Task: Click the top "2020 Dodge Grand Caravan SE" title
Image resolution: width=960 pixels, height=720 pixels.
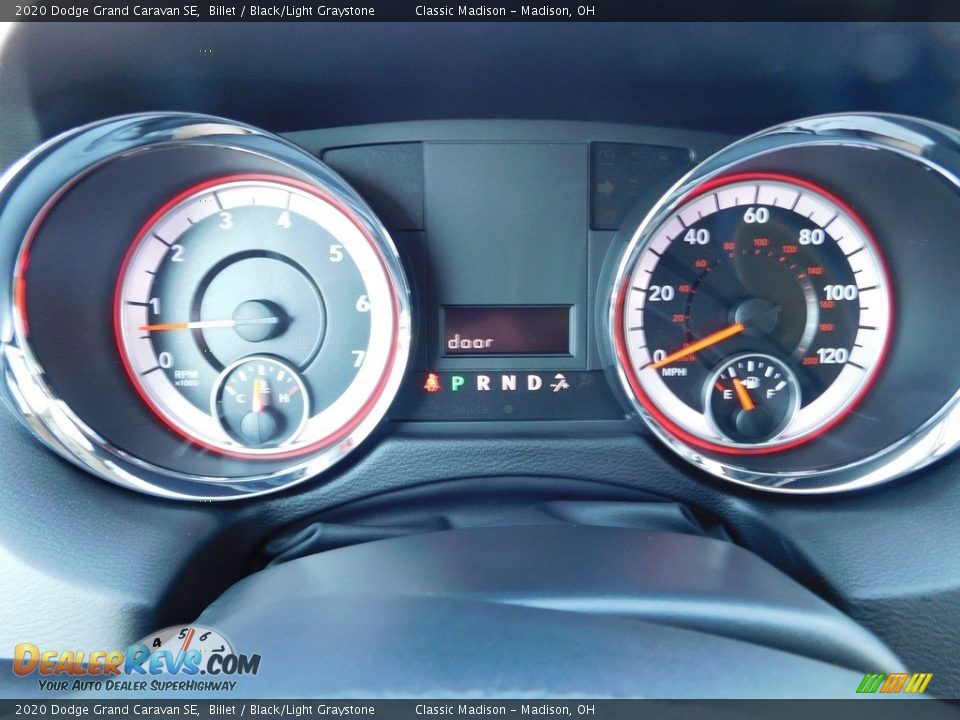Action: pos(107,10)
